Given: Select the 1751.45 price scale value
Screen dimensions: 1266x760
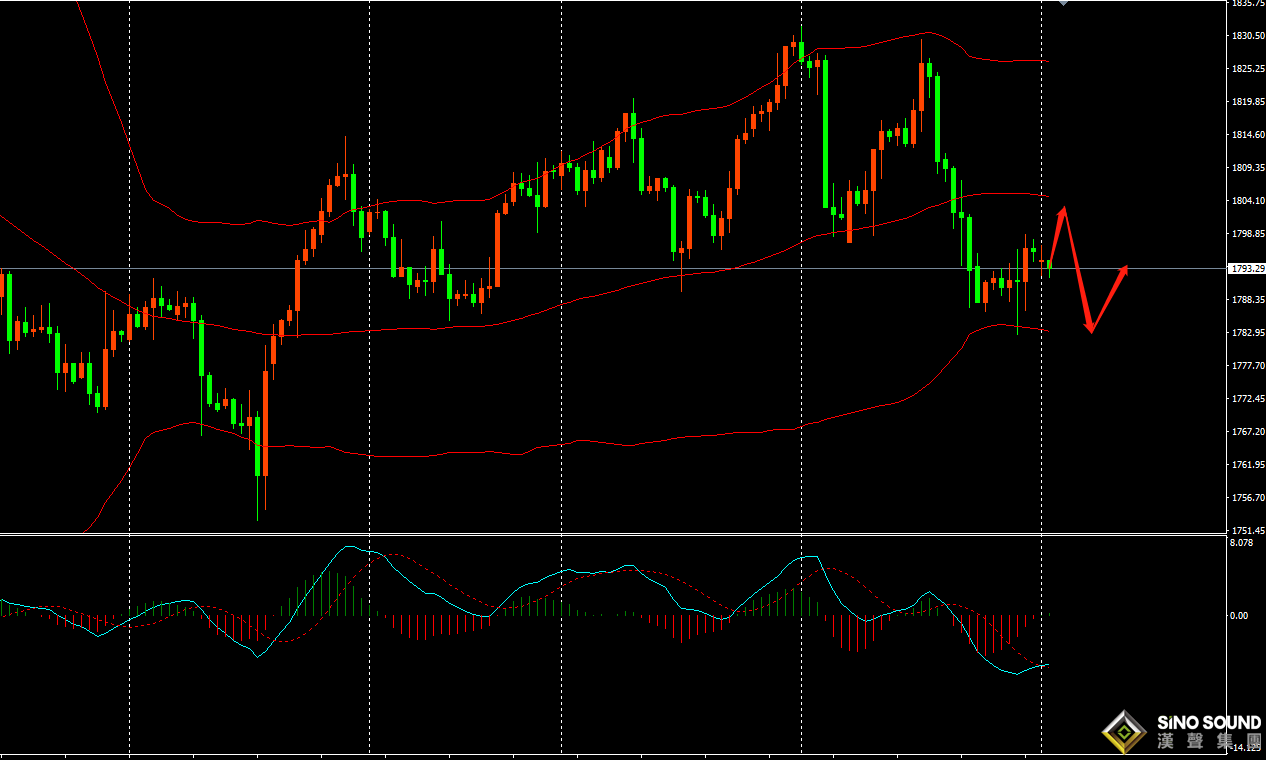Looking at the screenshot, I should pos(1247,531).
